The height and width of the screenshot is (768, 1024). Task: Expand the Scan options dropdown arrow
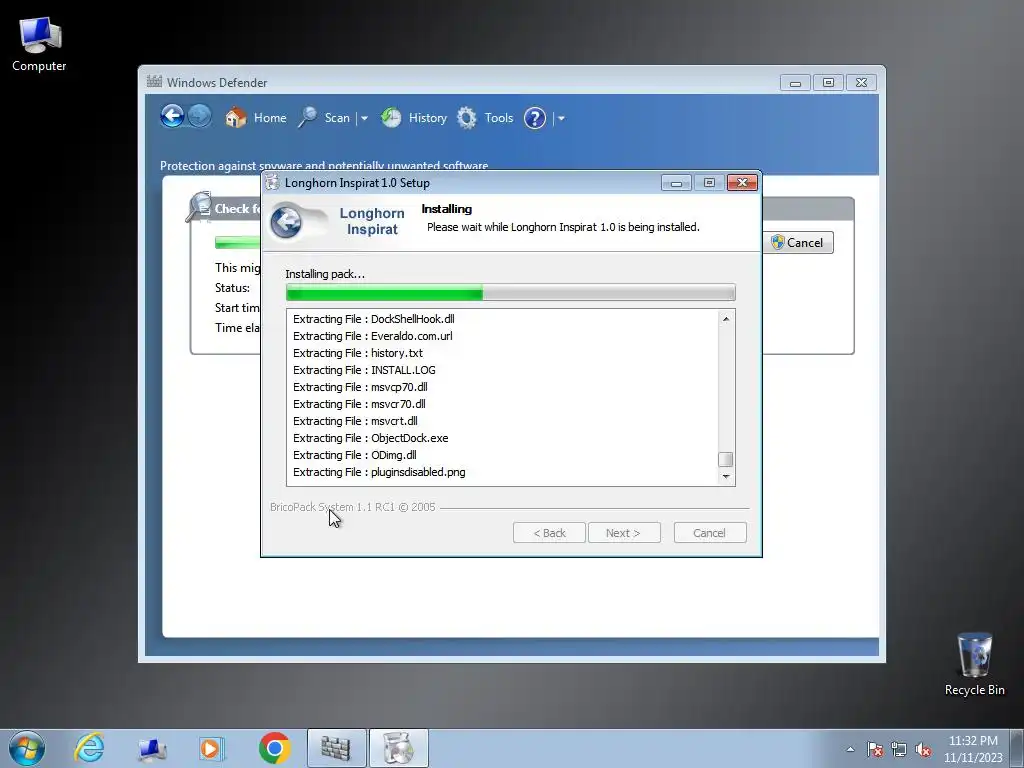364,118
